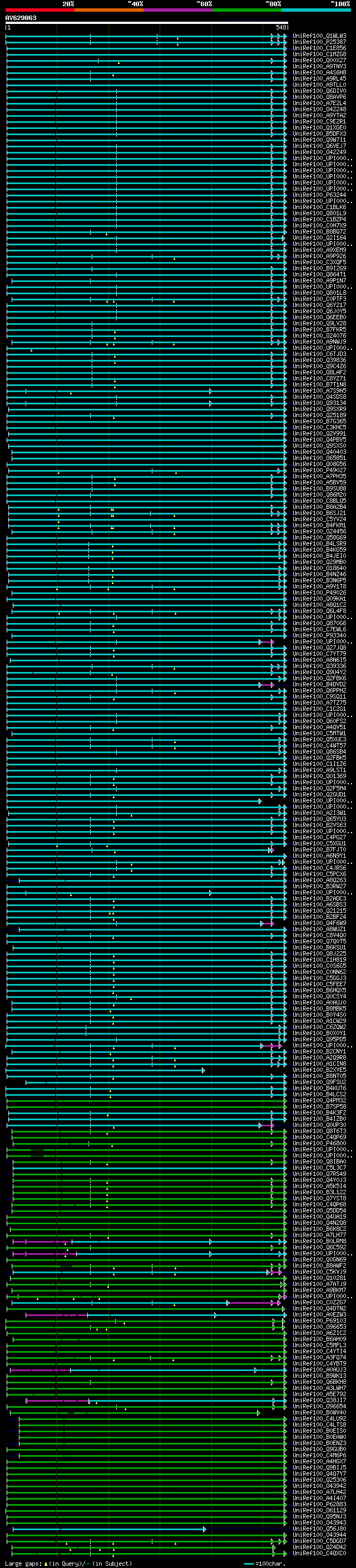The height and width of the screenshot is (1568, 356).
Task: Click UniRef100_A7ATJ9 label
Action: (x=319, y=1284)
